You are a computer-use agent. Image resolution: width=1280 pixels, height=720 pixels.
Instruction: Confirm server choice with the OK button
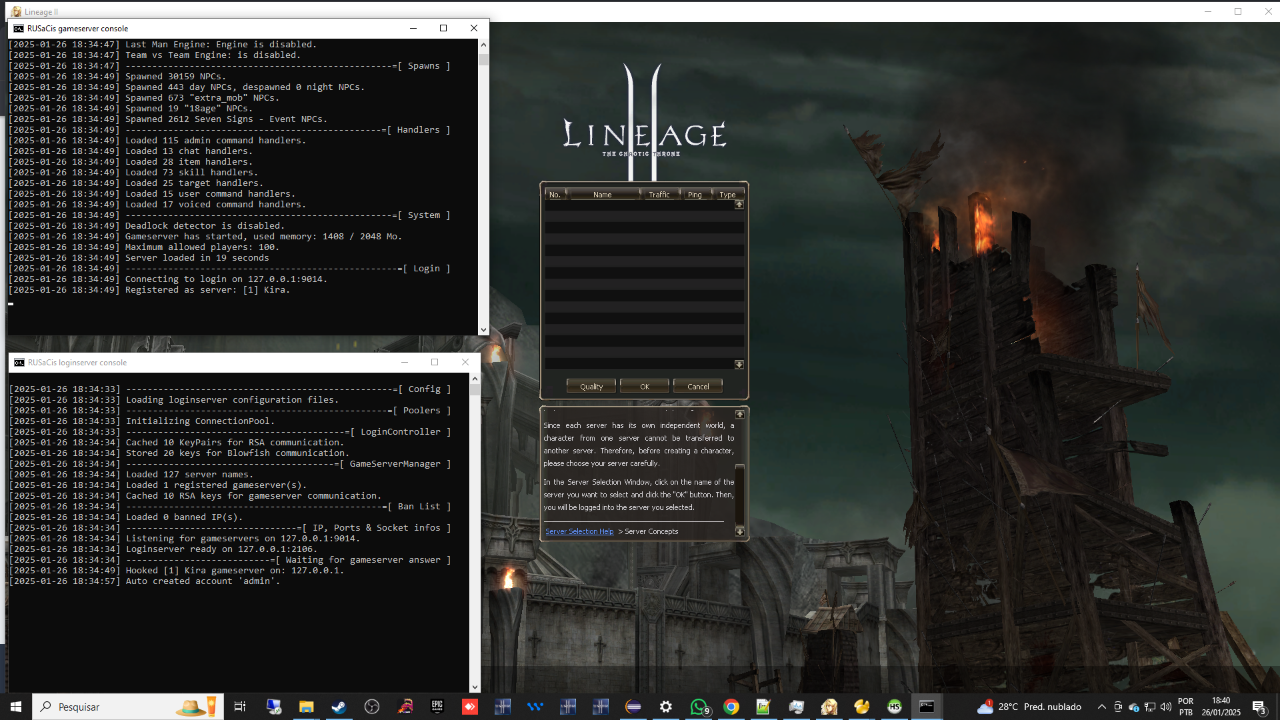pos(644,385)
